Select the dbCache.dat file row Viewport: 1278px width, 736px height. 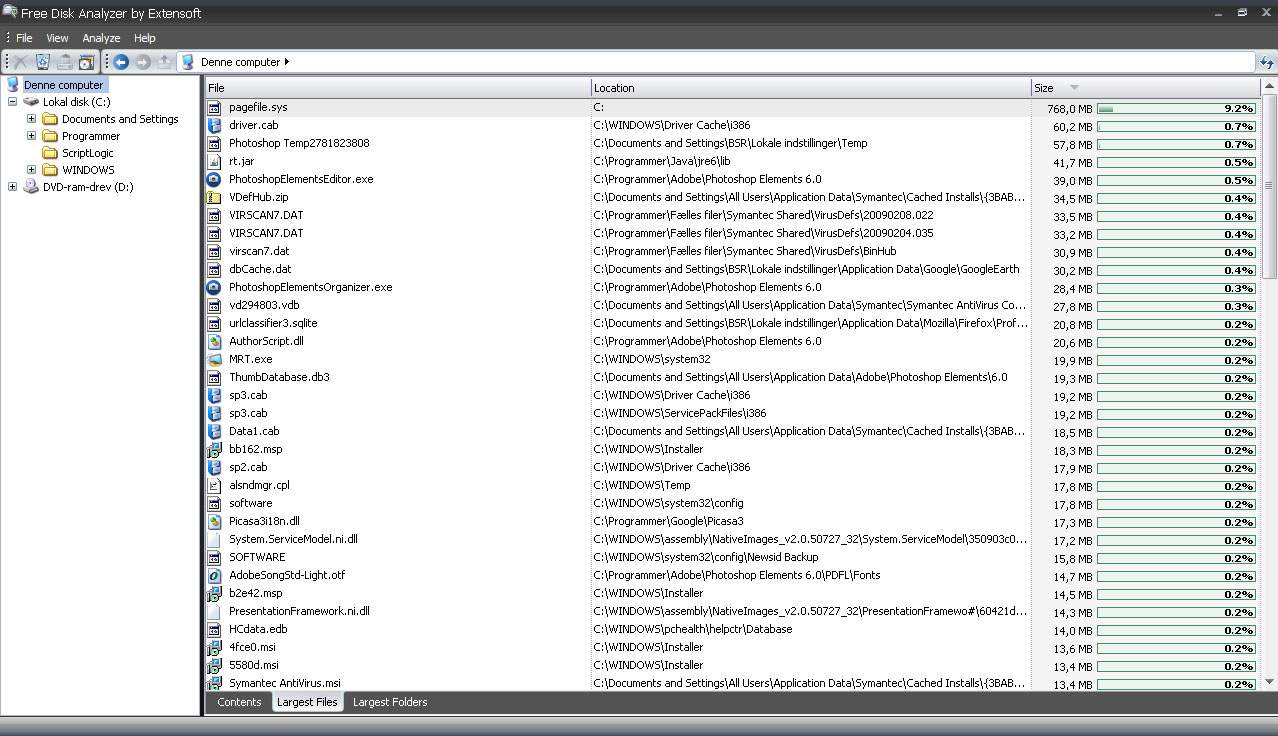click(x=732, y=269)
